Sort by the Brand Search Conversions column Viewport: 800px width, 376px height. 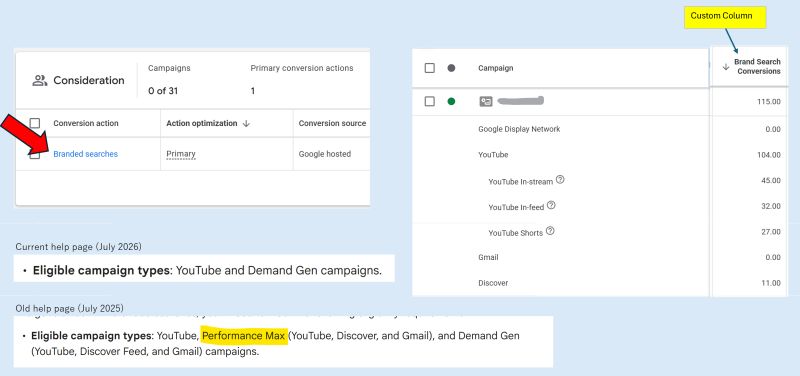click(x=757, y=66)
